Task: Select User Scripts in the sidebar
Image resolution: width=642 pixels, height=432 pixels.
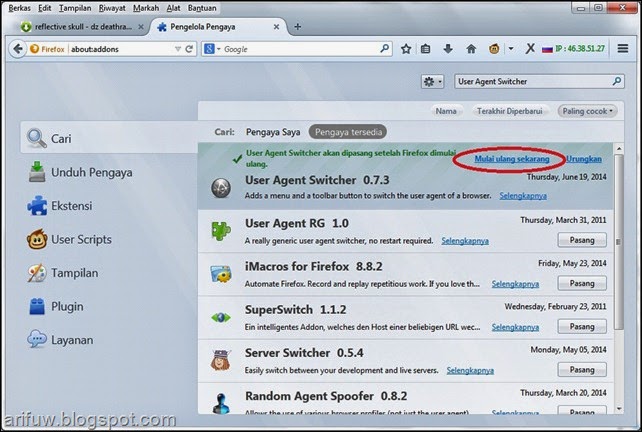Action: (109, 239)
